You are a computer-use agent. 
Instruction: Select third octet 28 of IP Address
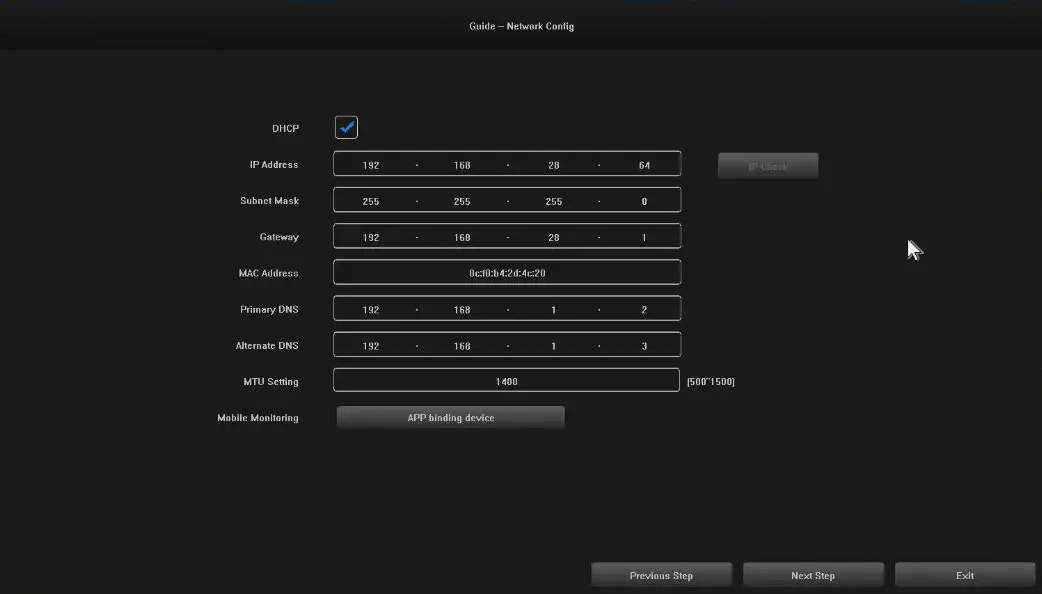click(554, 165)
